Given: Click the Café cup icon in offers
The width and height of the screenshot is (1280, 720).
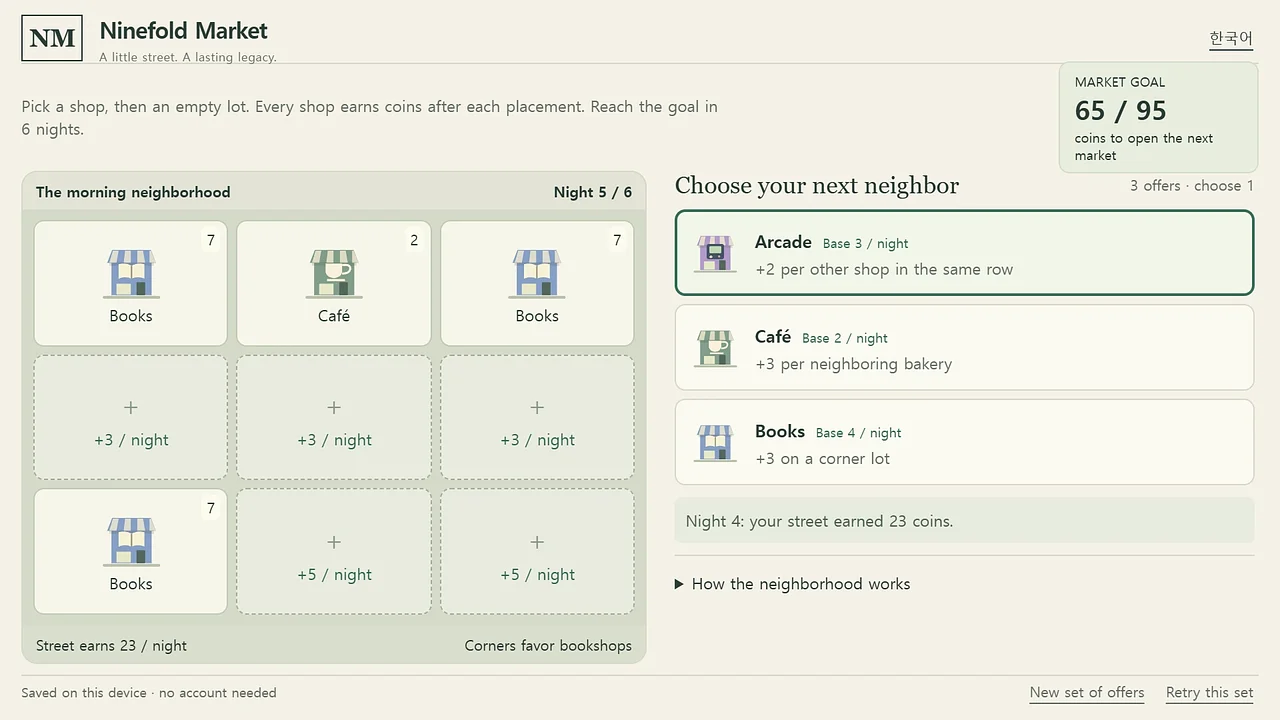Looking at the screenshot, I should (x=715, y=348).
